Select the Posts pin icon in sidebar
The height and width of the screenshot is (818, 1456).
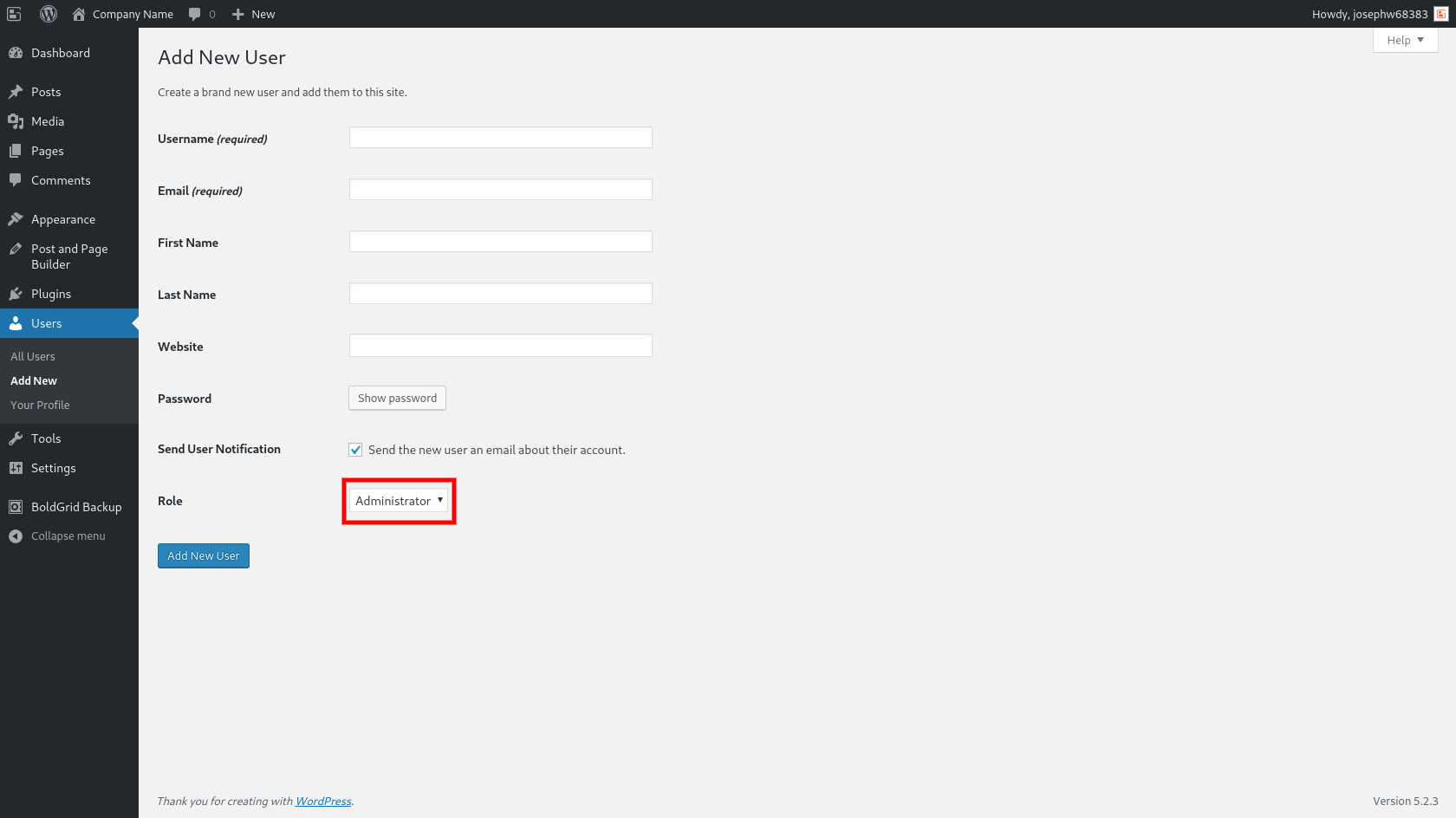coord(17,91)
